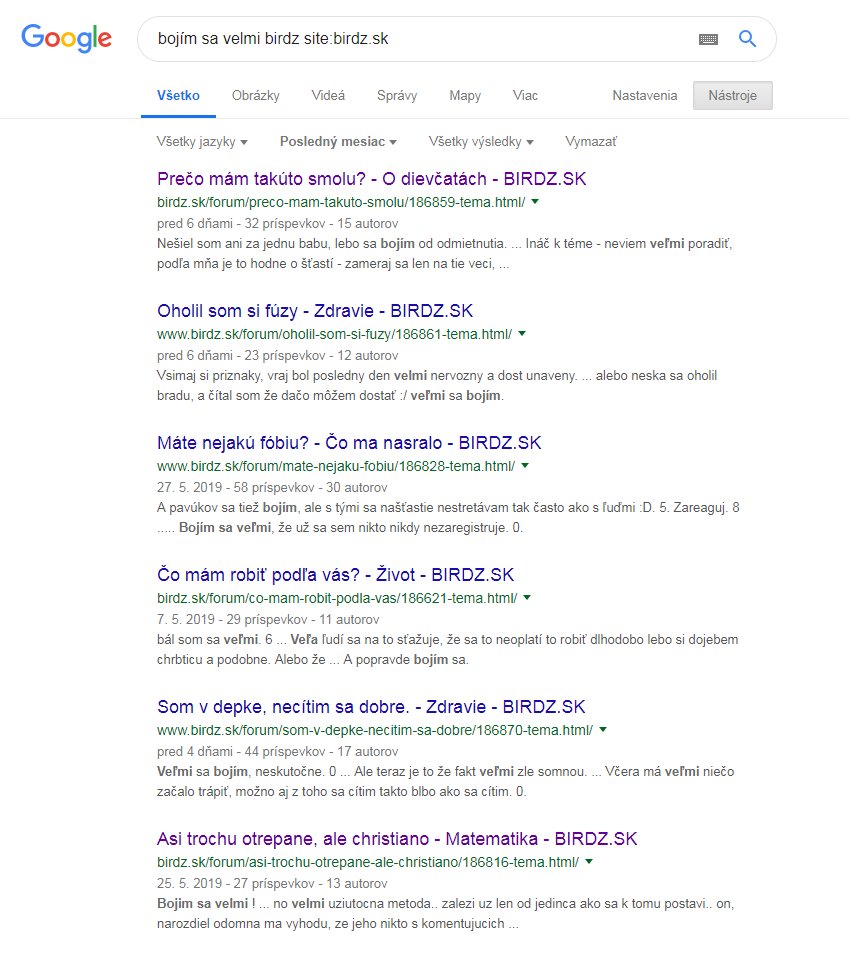
Task: Click text 'pred 6 dňami - 23 príspevkov - 12 autorov'
Action: 278,356
